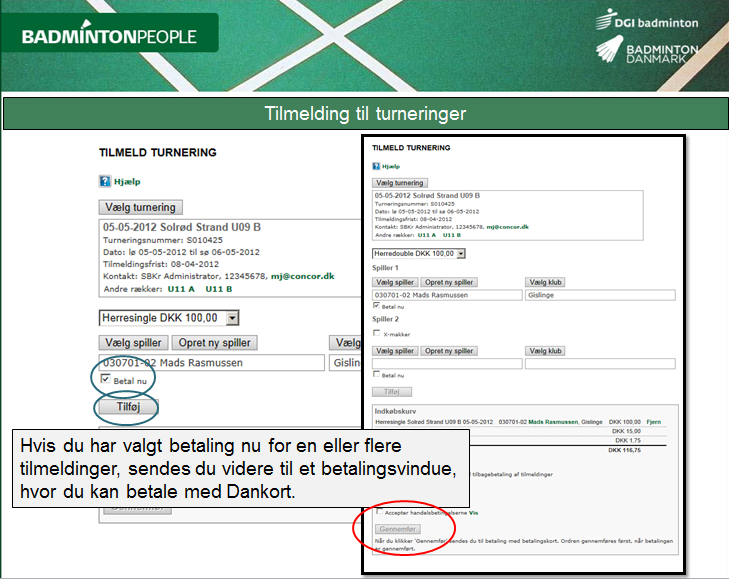Screen dimensions: 729x579
Task: Check the 'Accepter handelsbetingelserne' checkbox
Action: 376,512
